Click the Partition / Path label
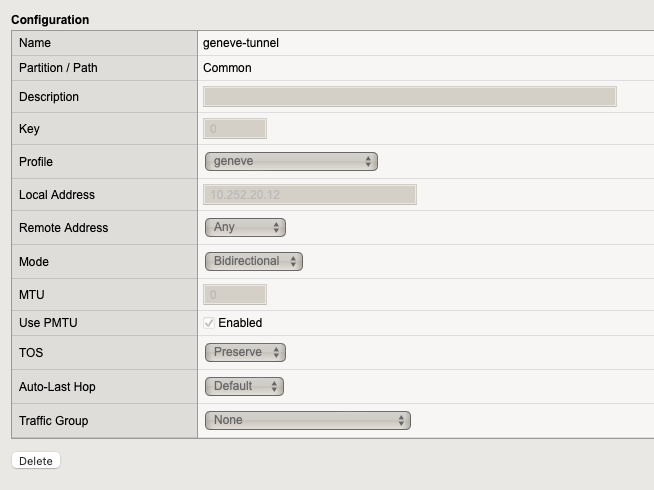This screenshot has height=490, width=654. point(58,68)
